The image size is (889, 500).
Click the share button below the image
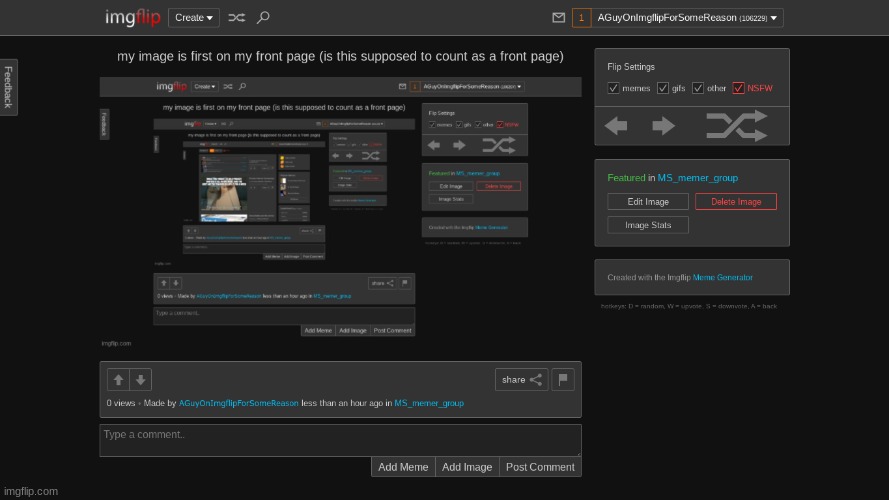point(522,380)
